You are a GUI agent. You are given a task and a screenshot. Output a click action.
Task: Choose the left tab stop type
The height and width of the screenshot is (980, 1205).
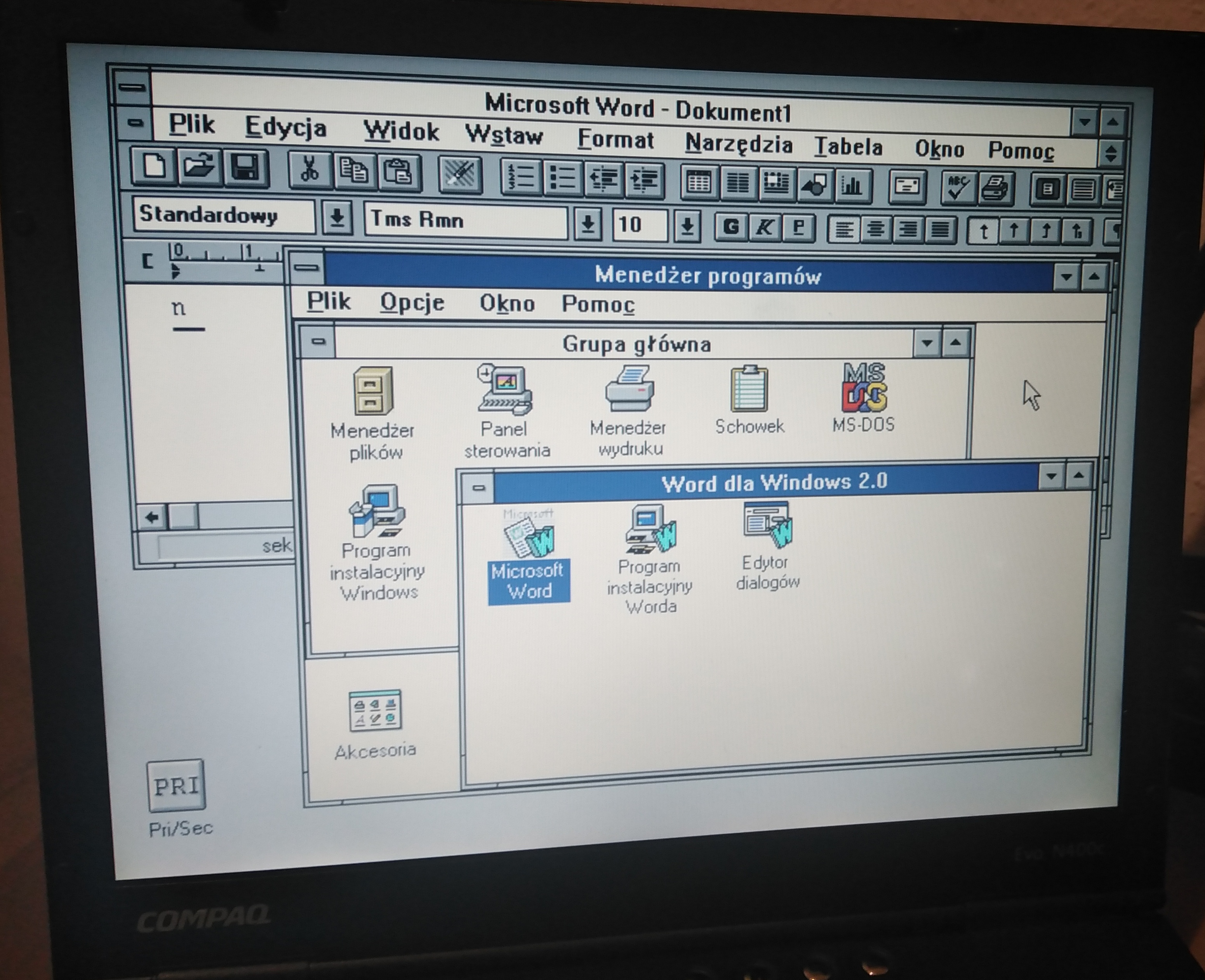(x=983, y=232)
